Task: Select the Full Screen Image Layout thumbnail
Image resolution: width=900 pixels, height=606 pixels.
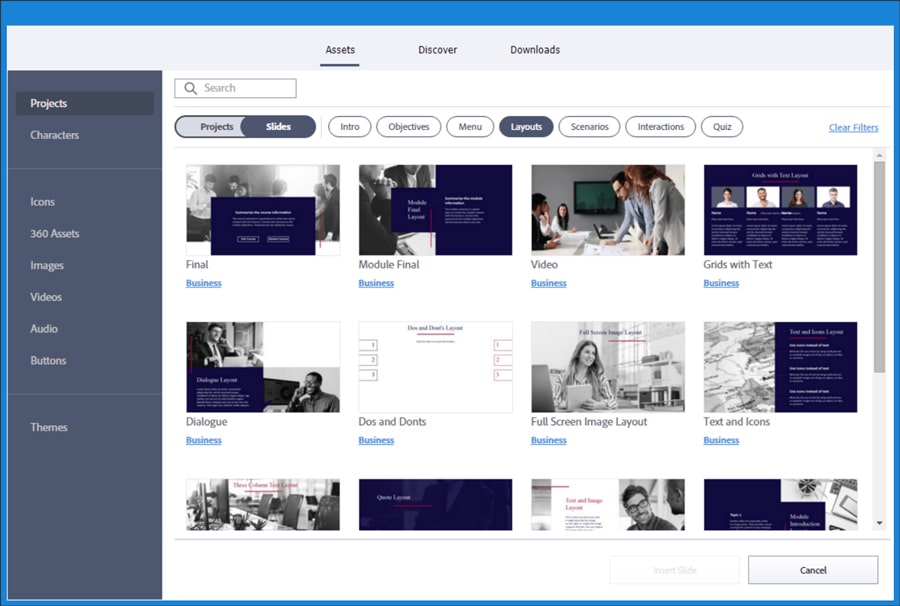Action: (608, 367)
